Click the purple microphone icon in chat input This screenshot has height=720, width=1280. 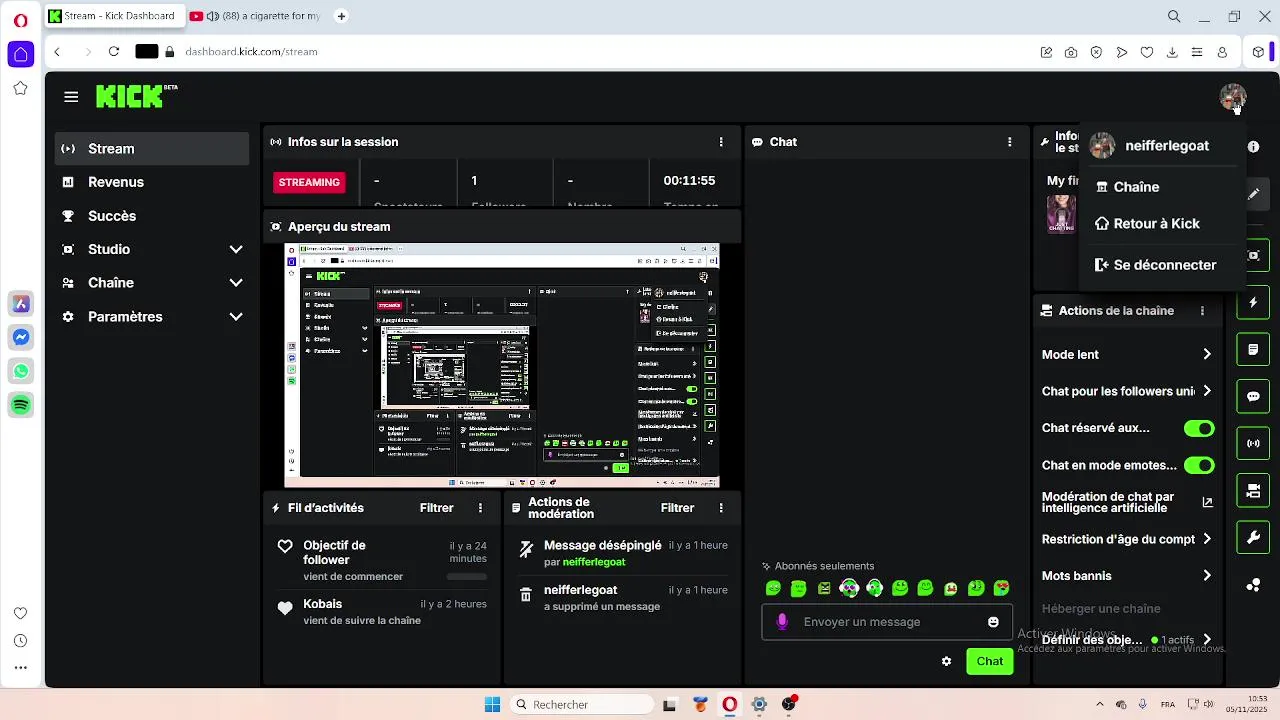click(782, 622)
